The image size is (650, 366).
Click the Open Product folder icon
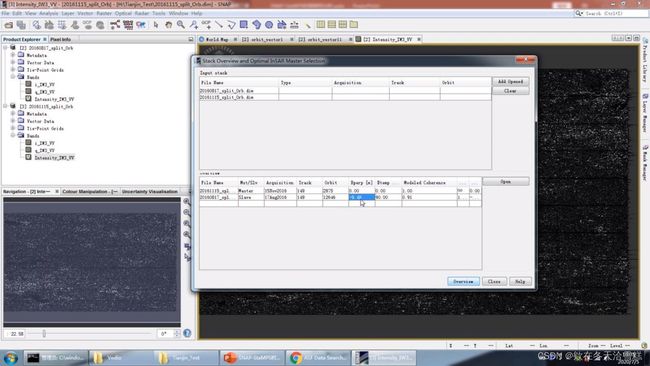click(8, 25)
